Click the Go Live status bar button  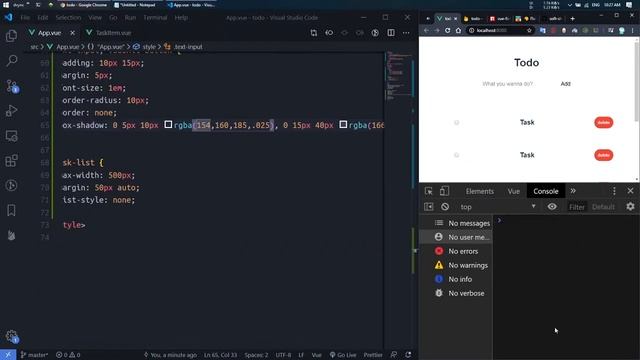tap(343, 355)
